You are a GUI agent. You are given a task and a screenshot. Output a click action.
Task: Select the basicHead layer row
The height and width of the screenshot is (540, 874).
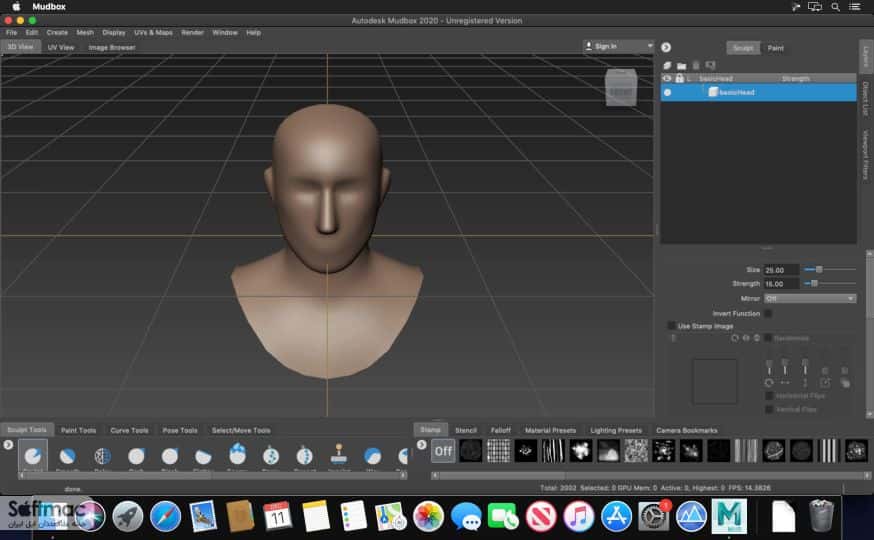coord(758,92)
